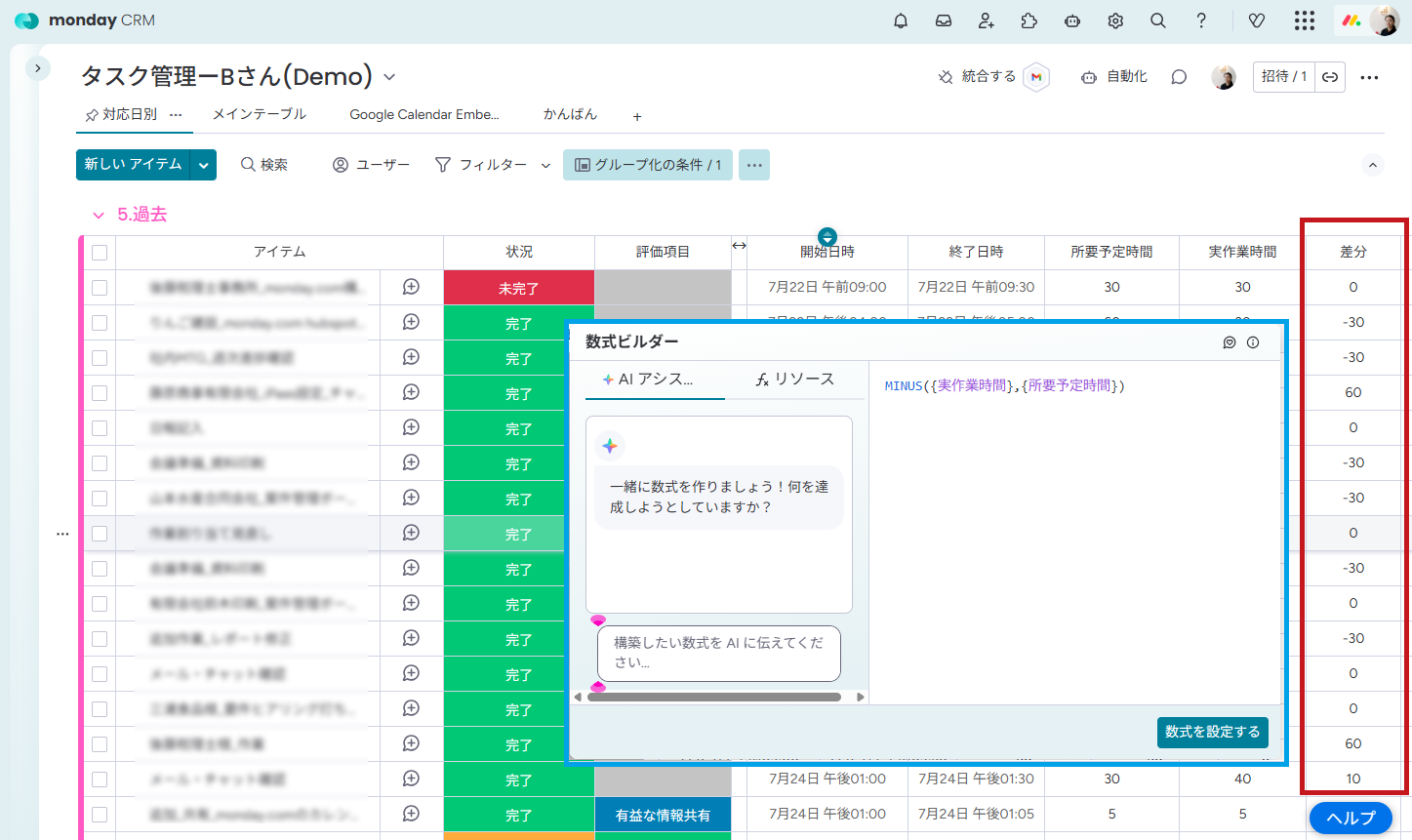Collapse the 5.過去 group

coord(98,215)
